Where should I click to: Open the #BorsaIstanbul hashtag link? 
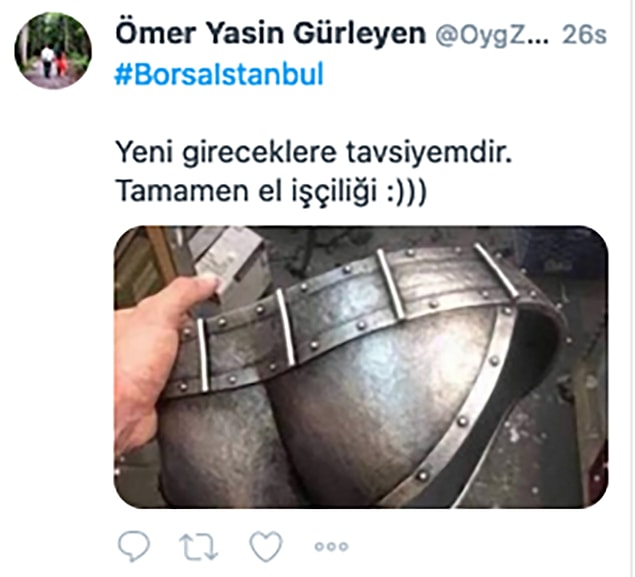[219, 75]
